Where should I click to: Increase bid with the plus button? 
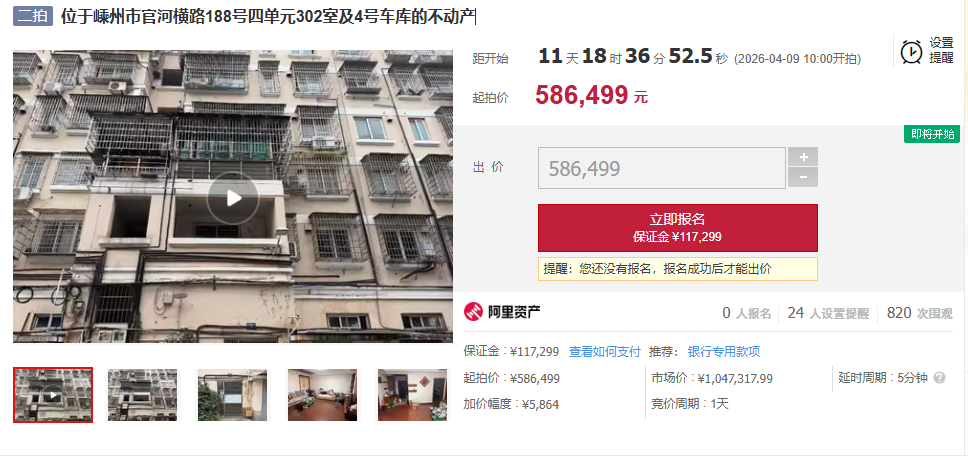(x=803, y=157)
